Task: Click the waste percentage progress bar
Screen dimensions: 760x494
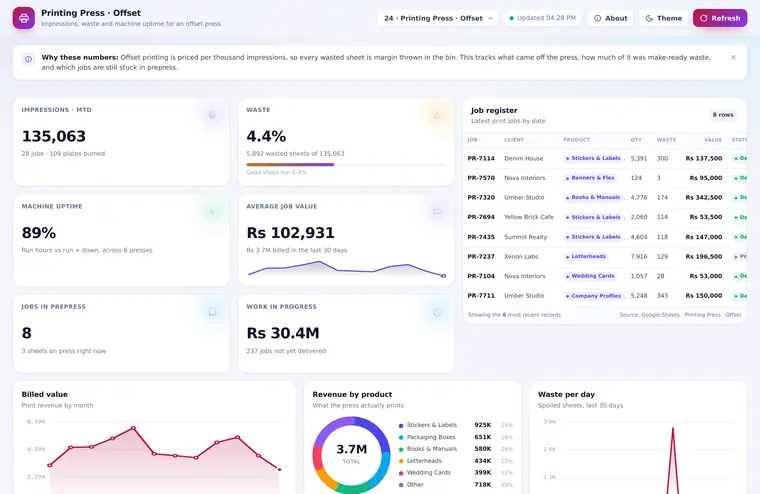Action: 346,164
